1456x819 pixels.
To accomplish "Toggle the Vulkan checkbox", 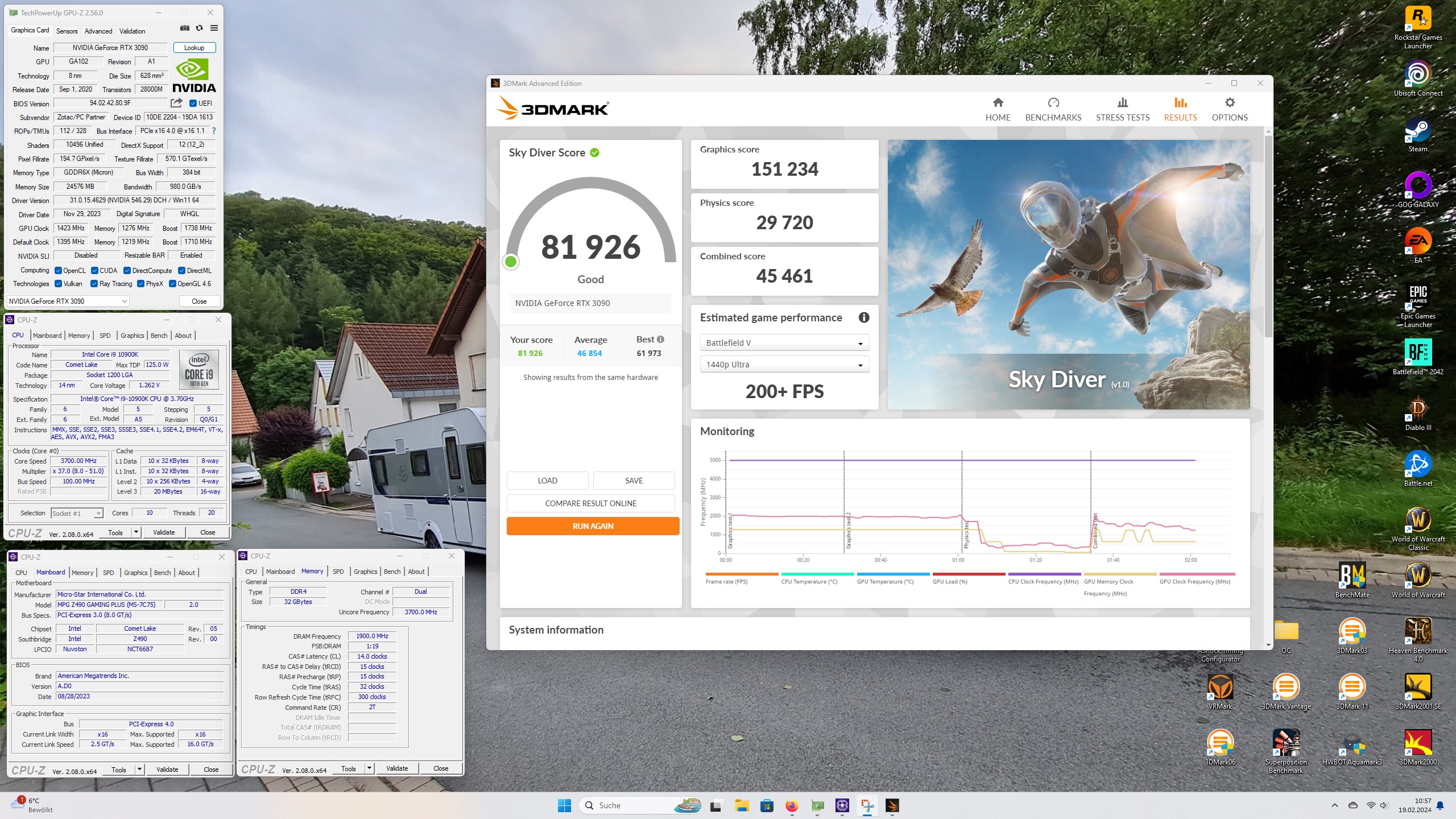I will (58, 284).
